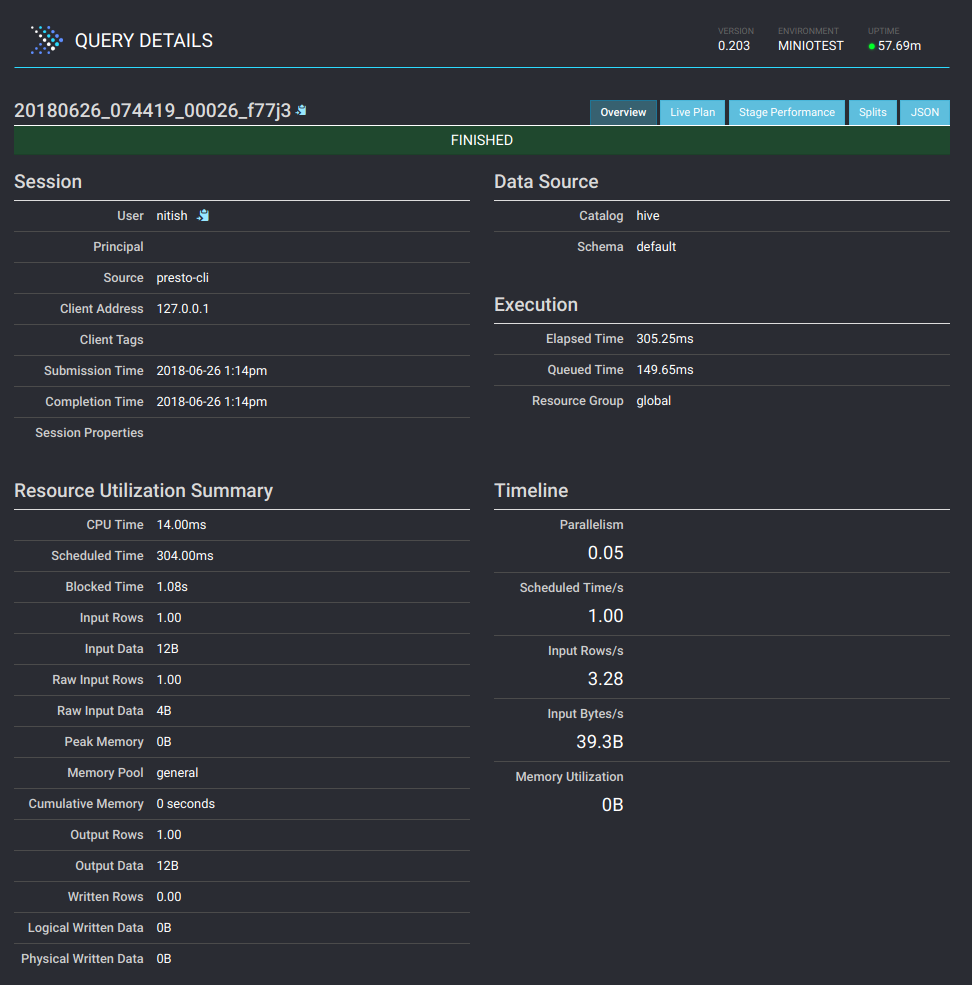The width and height of the screenshot is (972, 985).
Task: Click the QUERY DETAILS page title
Action: (x=144, y=41)
